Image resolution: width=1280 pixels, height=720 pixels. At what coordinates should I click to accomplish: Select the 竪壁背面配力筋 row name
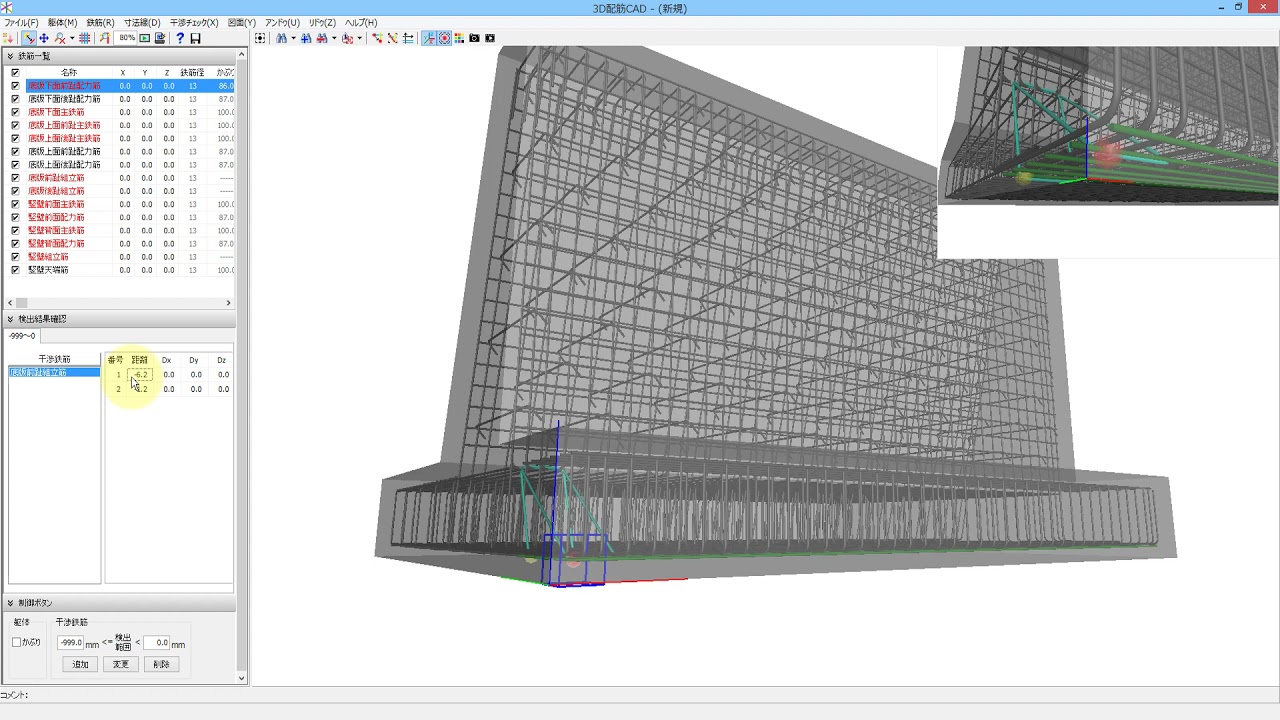[x=56, y=244]
